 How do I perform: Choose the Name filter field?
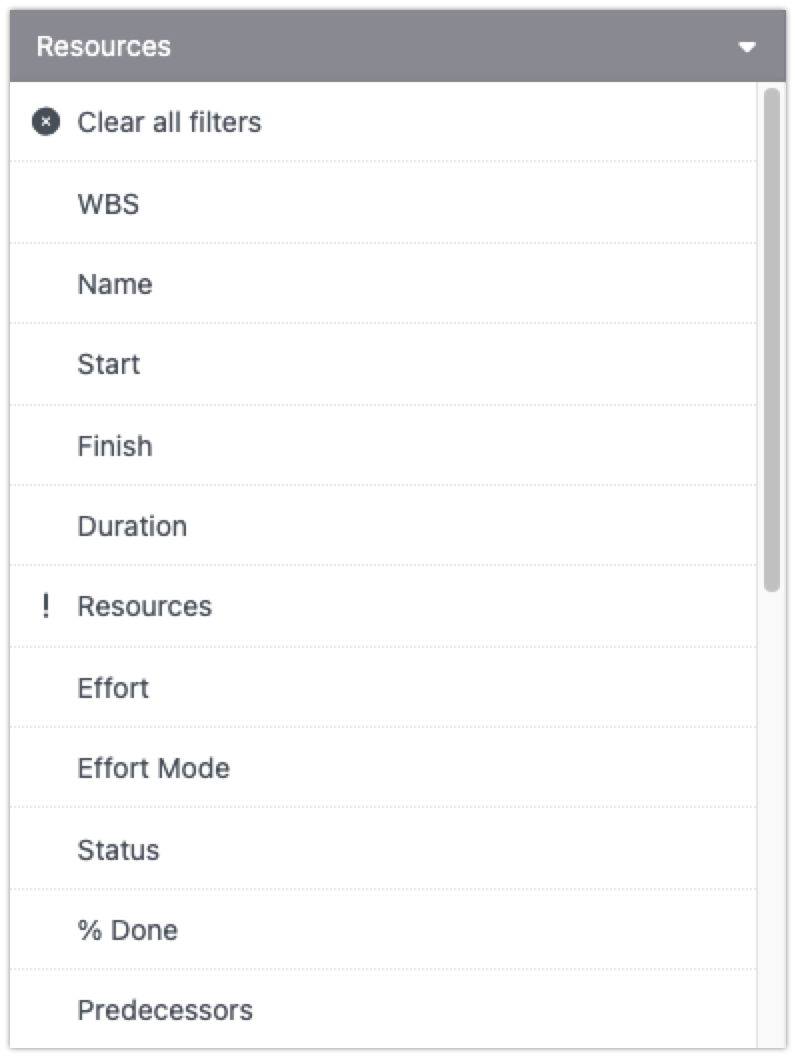tap(115, 284)
